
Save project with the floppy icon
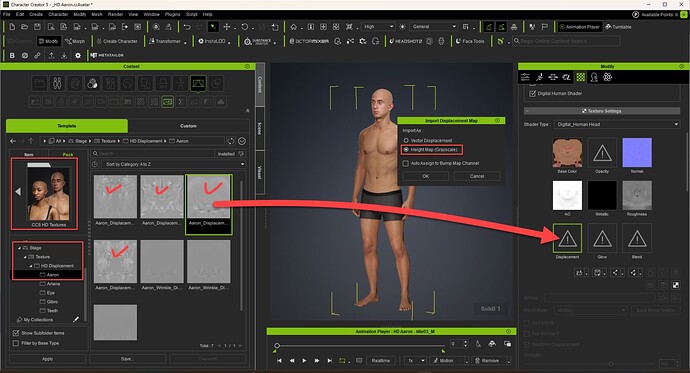tap(37, 27)
